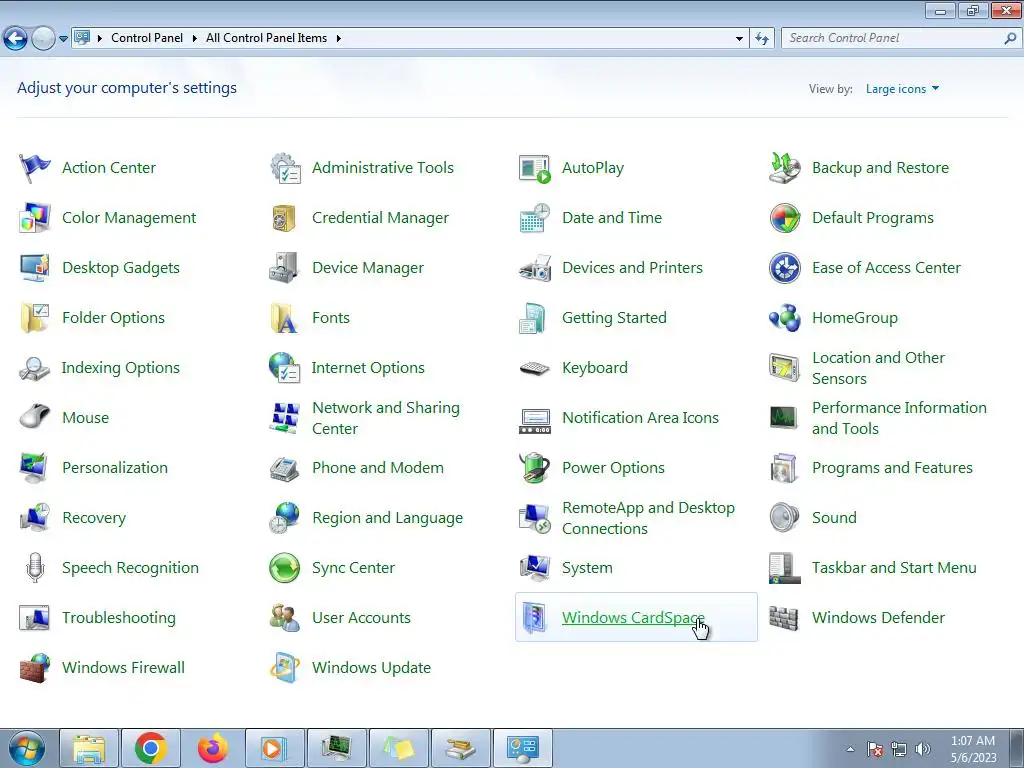Click the Indexing Options magnifier icon

35,368
